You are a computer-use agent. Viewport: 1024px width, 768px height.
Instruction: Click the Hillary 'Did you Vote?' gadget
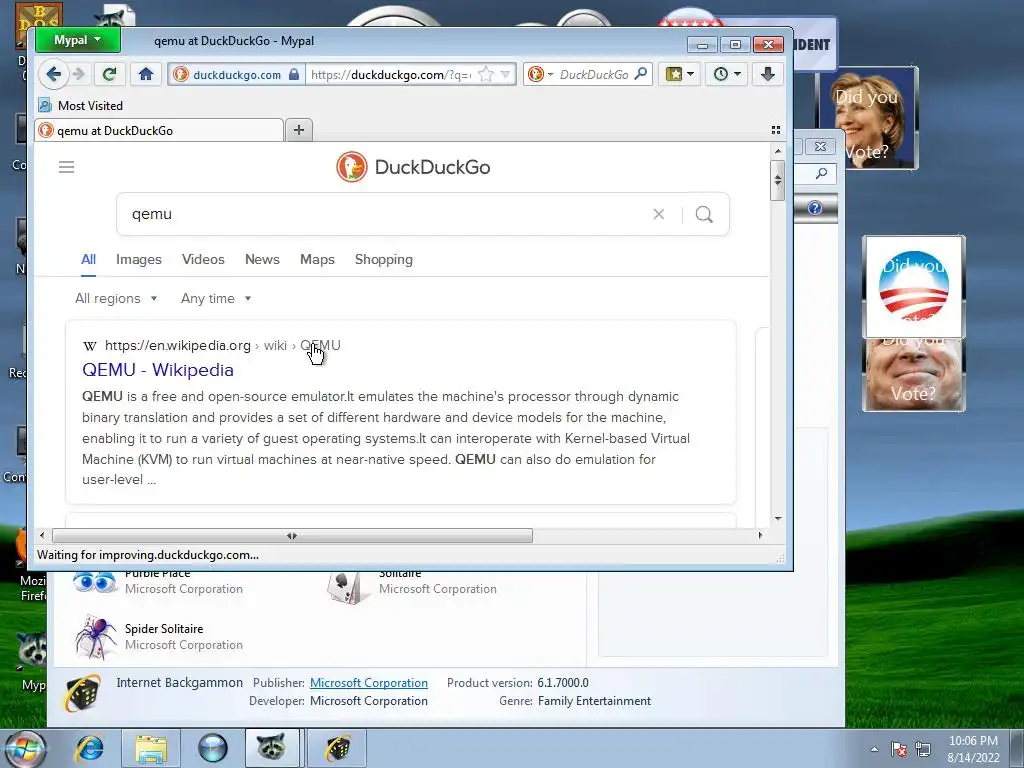coord(867,119)
